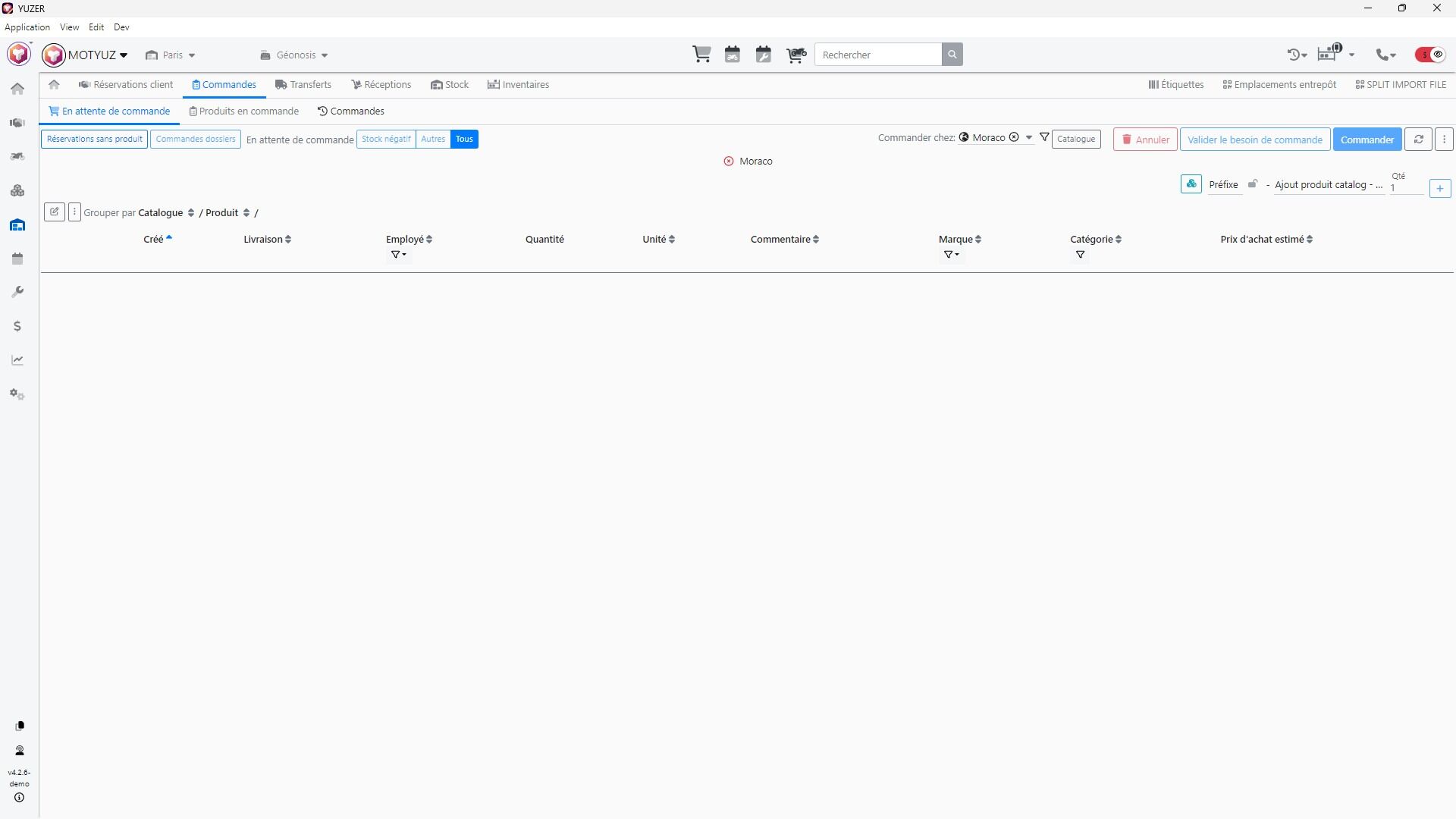Open the history clock dropdown icon
Viewport: 1456px width, 819px height.
tap(1297, 55)
